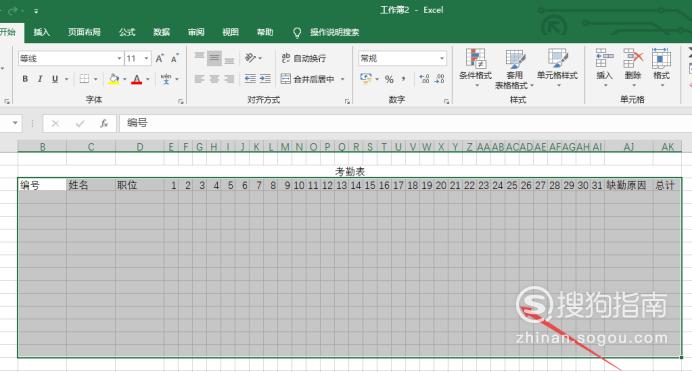This screenshot has height=372, width=692.
Task: Open Name Box dropdown arrow
Action: click(15, 123)
